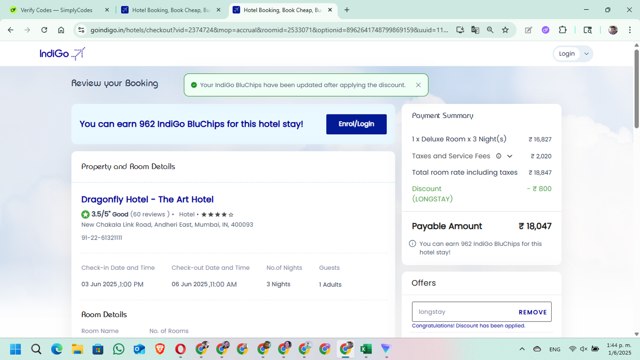Click the Login button in header
The height and width of the screenshot is (360, 640).
tap(567, 54)
